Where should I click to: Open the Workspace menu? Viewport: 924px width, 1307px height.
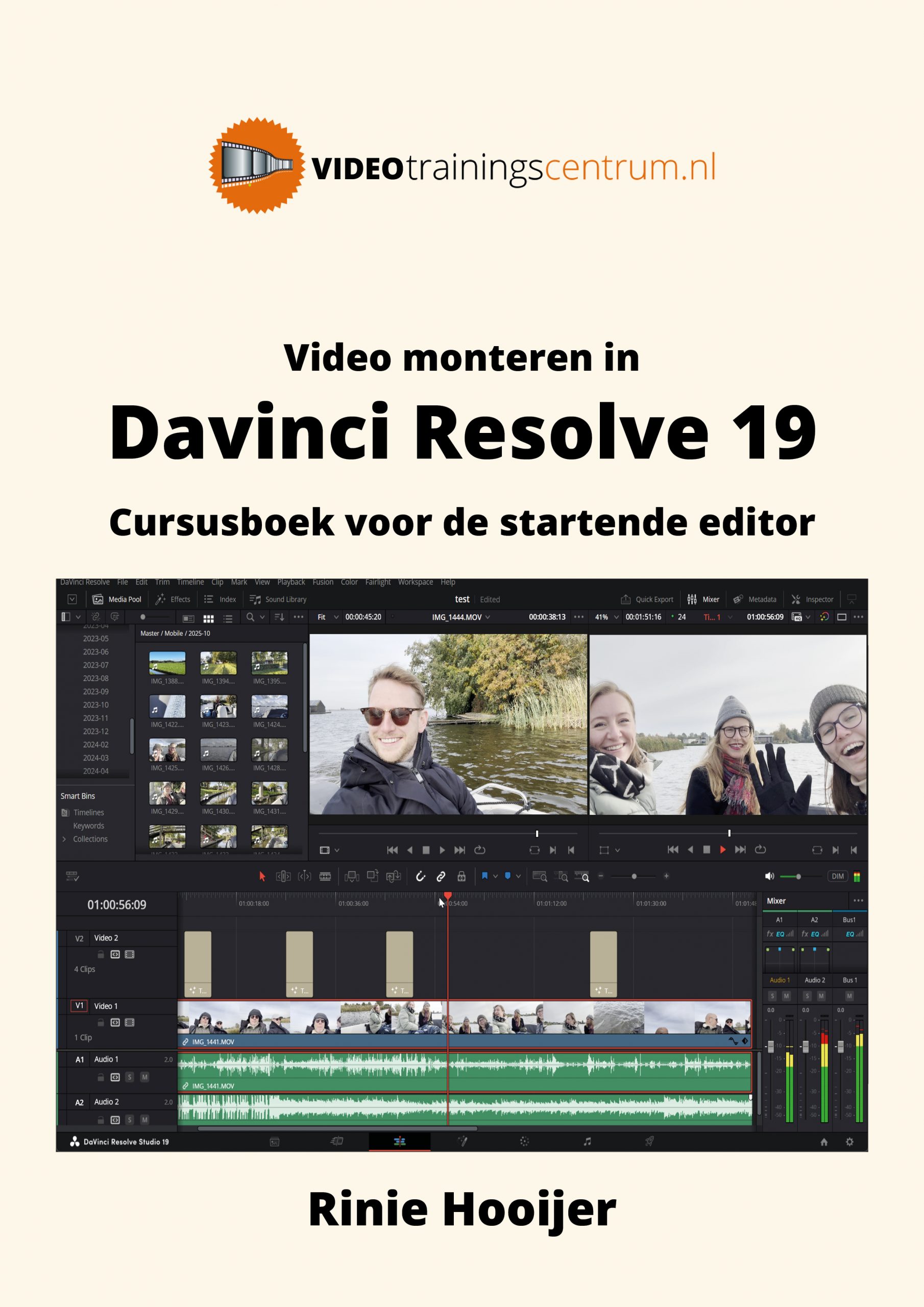[415, 582]
